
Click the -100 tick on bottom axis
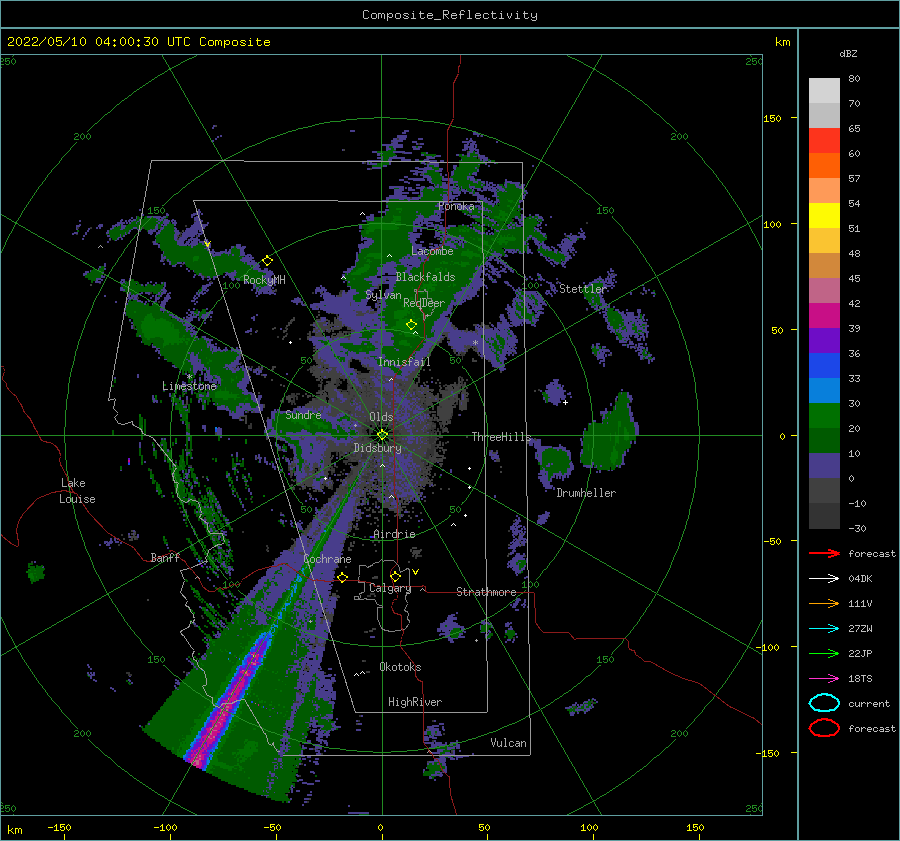165,827
